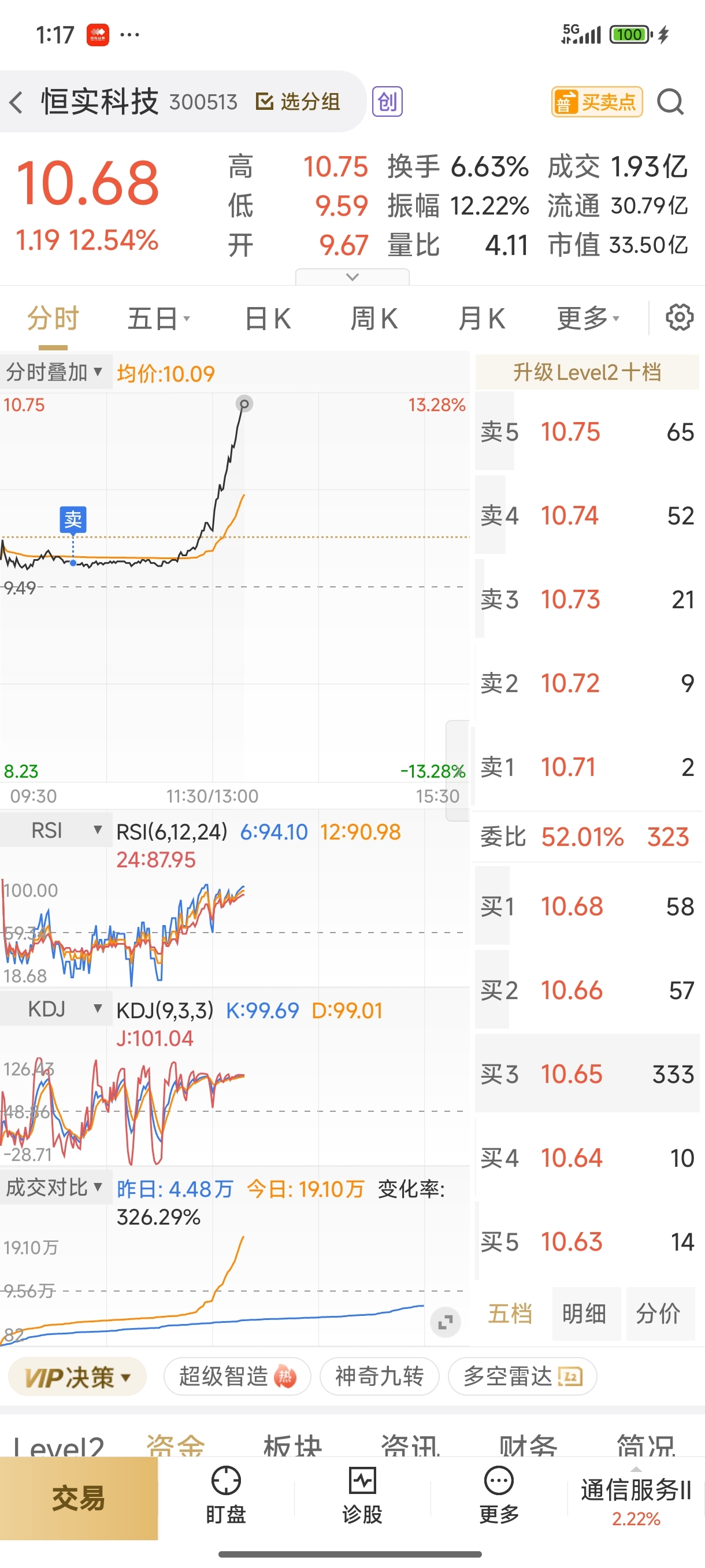Tap the 卖3 price 10.73 row

[587, 600]
